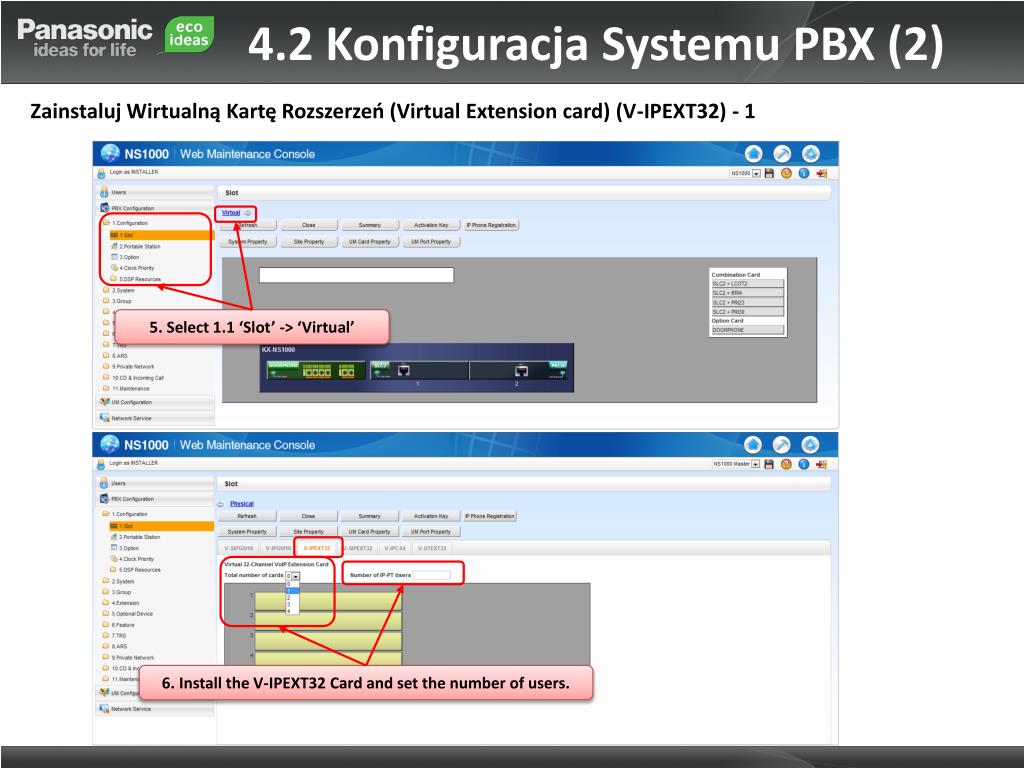Click Site Property in the upper console

tap(308, 242)
